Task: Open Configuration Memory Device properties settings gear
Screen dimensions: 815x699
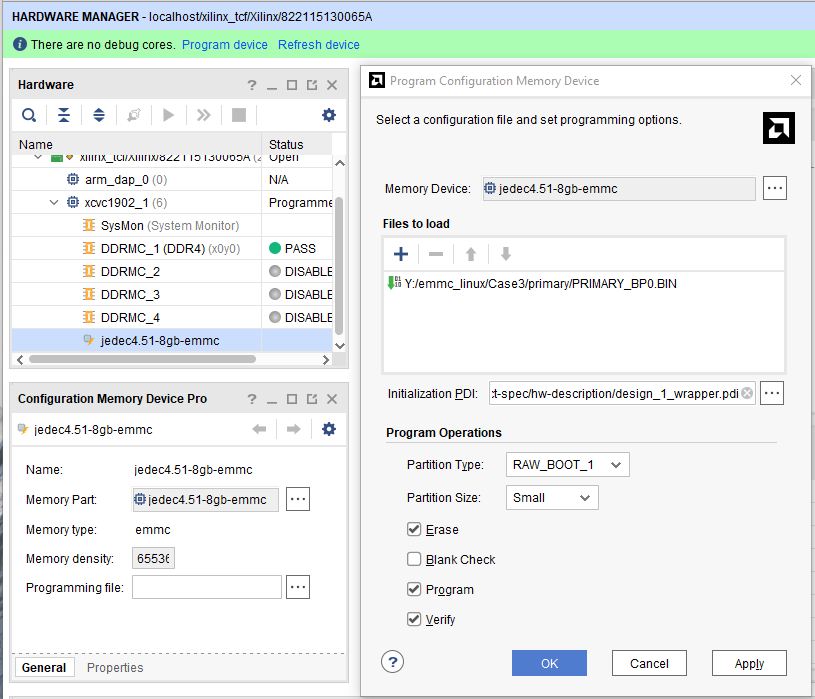Action: [x=328, y=429]
